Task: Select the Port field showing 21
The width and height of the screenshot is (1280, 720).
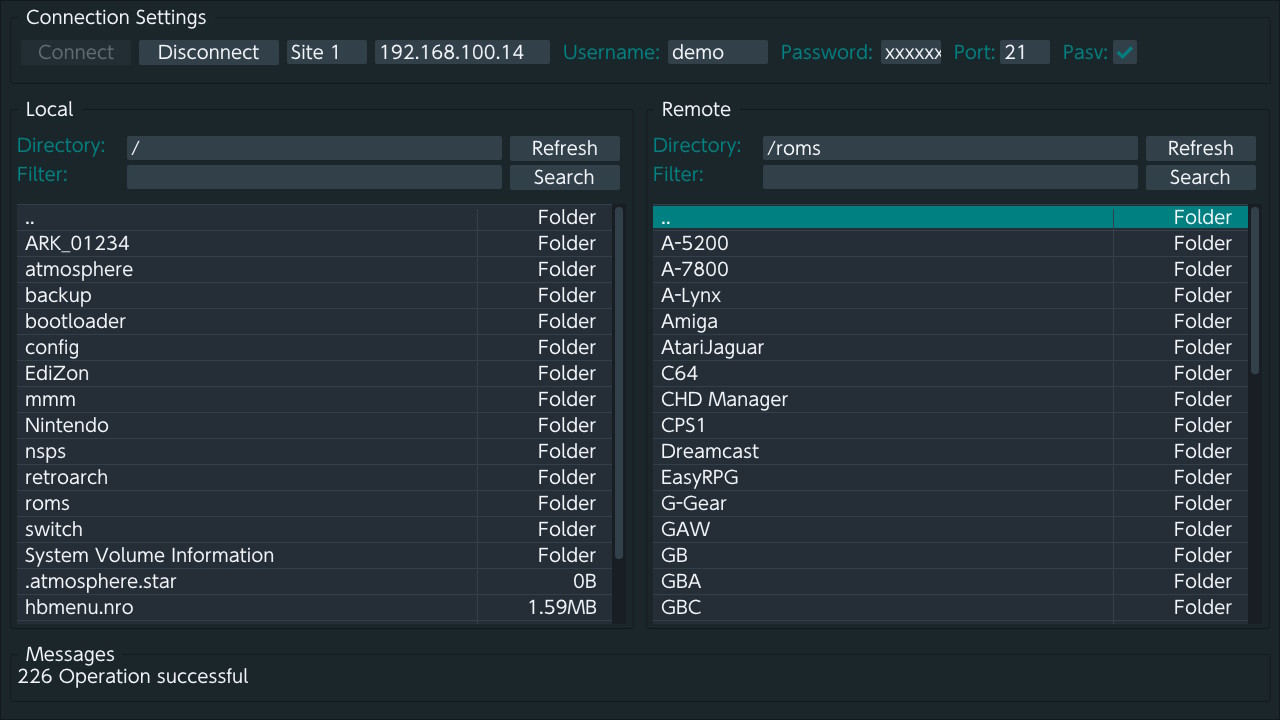Action: [x=1024, y=52]
